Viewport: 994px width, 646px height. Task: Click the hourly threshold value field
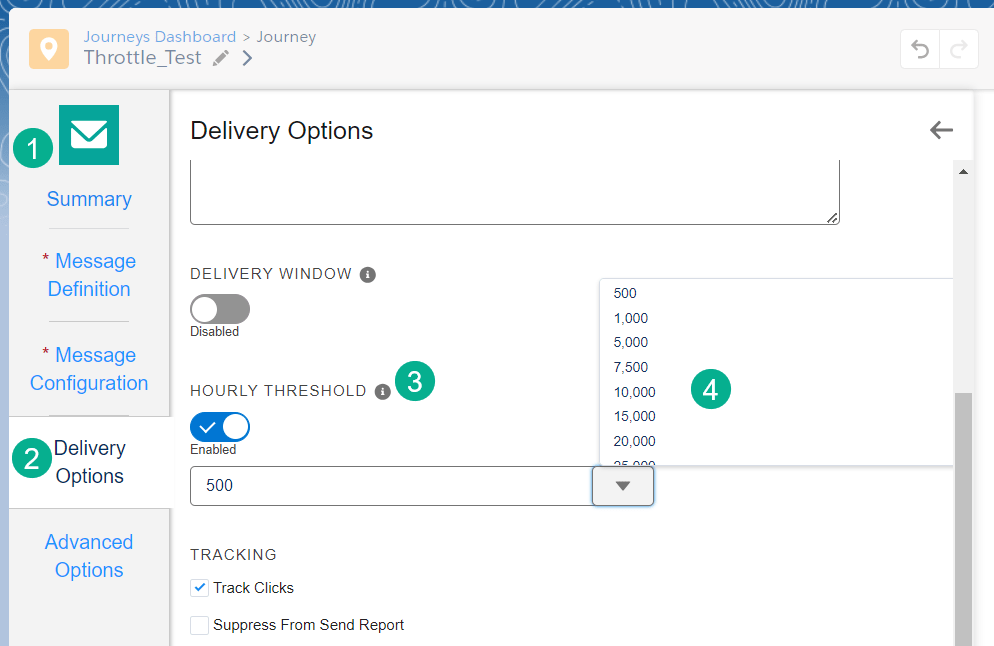(390, 486)
